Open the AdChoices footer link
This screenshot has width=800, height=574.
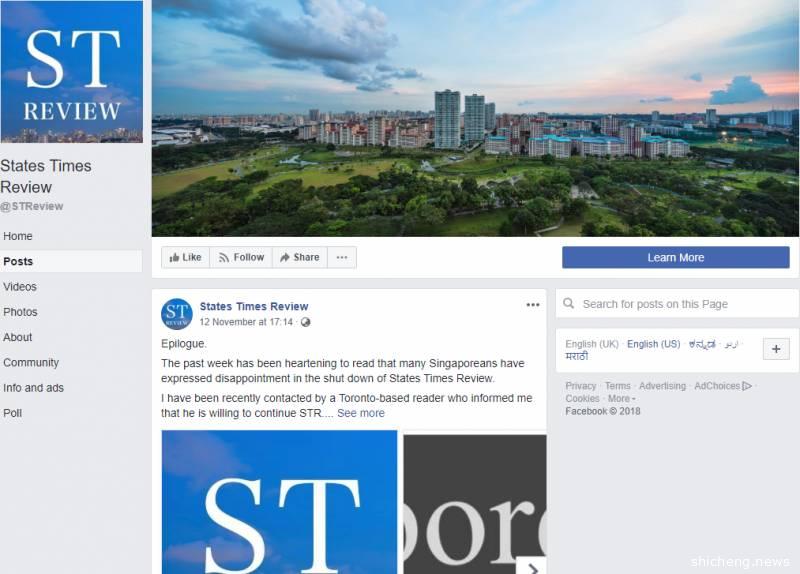[x=723, y=386]
